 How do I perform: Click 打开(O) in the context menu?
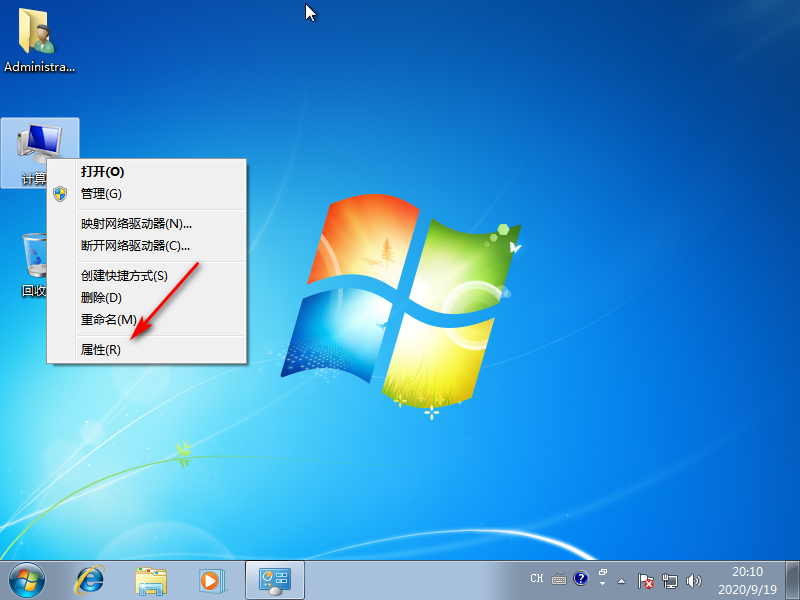click(103, 172)
